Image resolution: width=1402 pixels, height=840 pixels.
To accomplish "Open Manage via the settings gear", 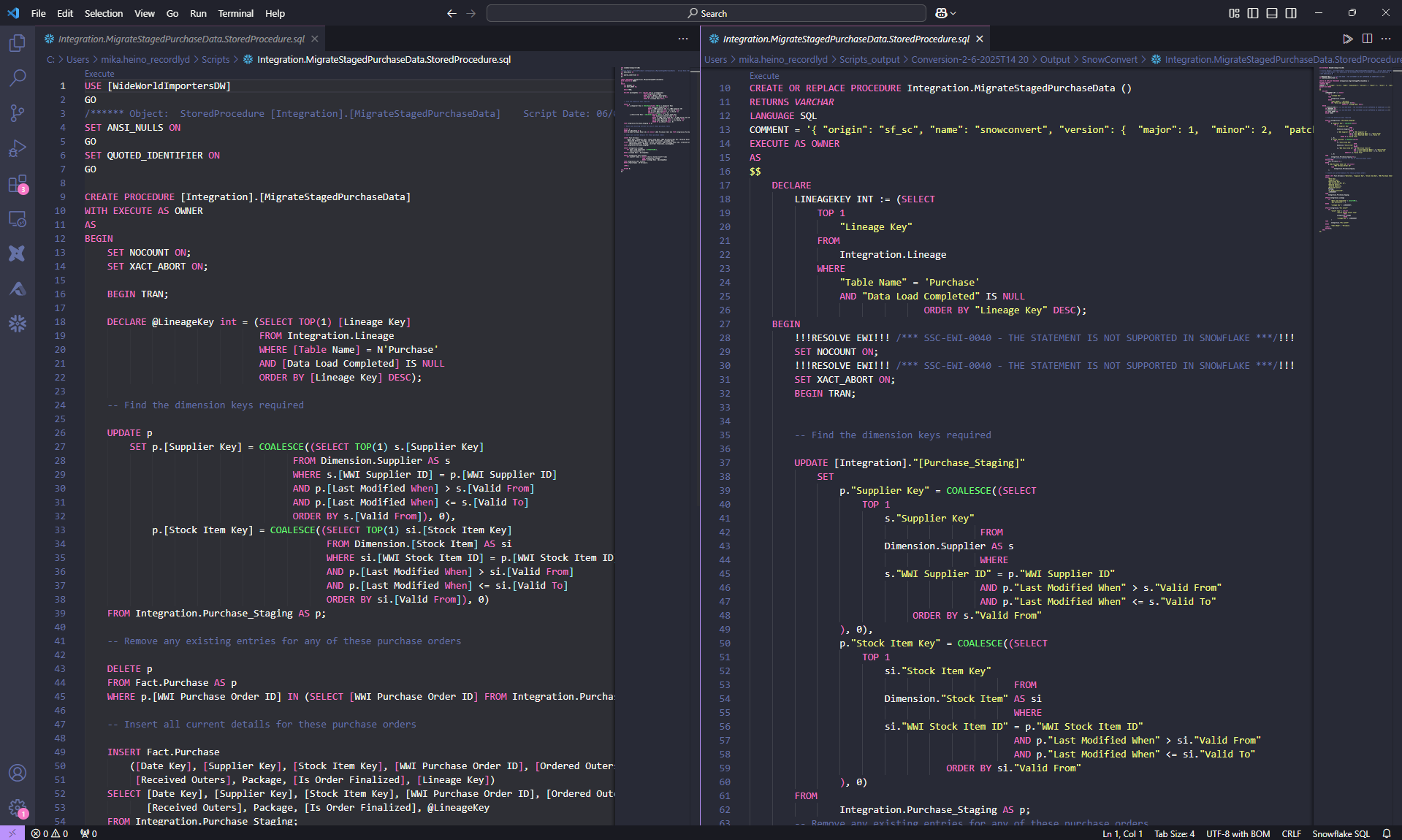I will click(x=18, y=809).
